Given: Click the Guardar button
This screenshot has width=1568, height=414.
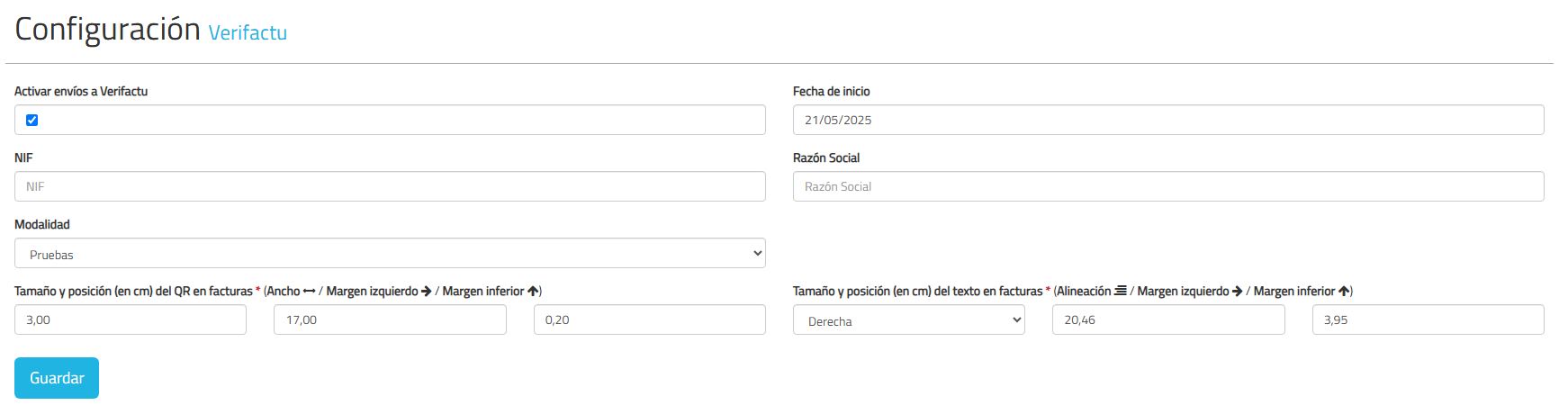Looking at the screenshot, I should 57,378.
